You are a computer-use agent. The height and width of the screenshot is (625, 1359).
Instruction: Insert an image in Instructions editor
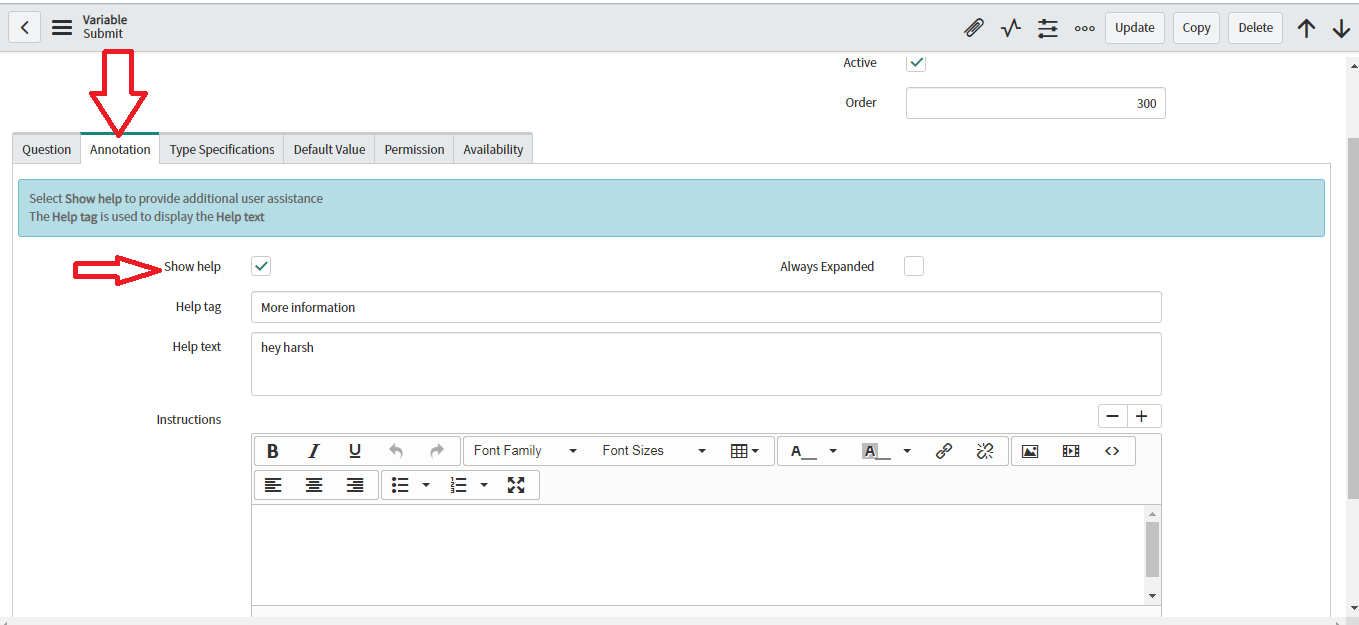pyautogui.click(x=1030, y=451)
